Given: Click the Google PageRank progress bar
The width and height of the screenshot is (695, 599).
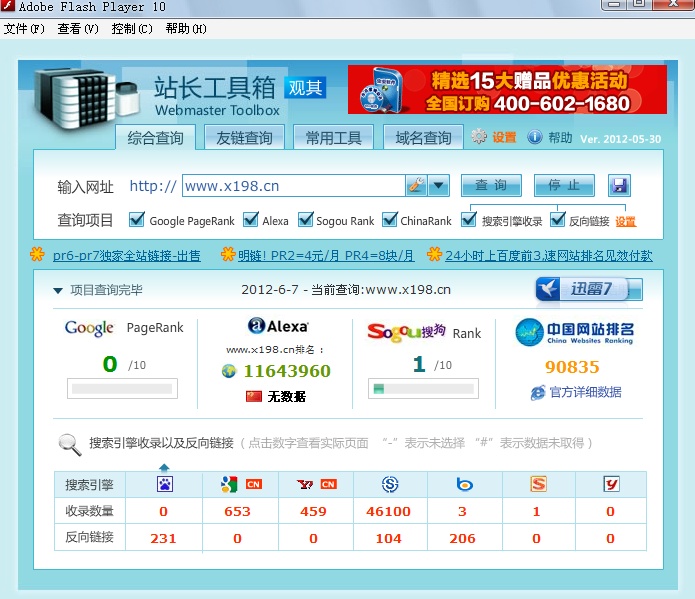Looking at the screenshot, I should point(122,388).
